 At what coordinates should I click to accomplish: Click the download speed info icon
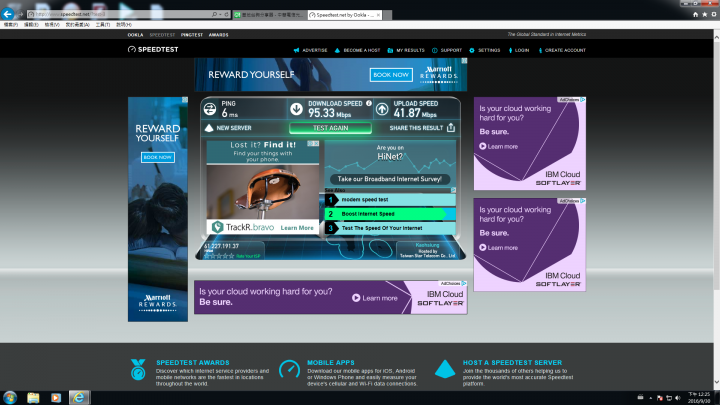369,104
